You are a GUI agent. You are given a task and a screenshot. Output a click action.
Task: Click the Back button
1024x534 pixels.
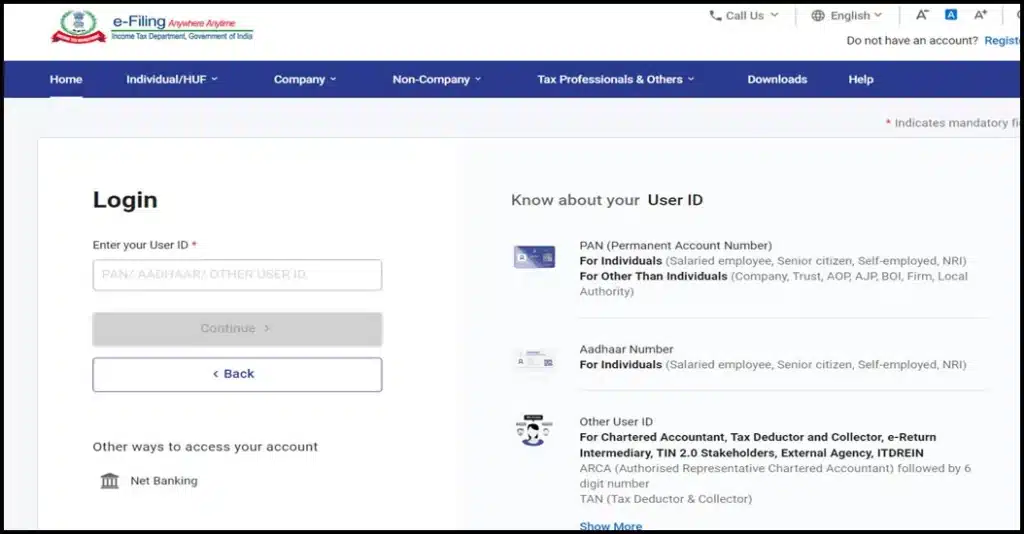pyautogui.click(x=237, y=374)
